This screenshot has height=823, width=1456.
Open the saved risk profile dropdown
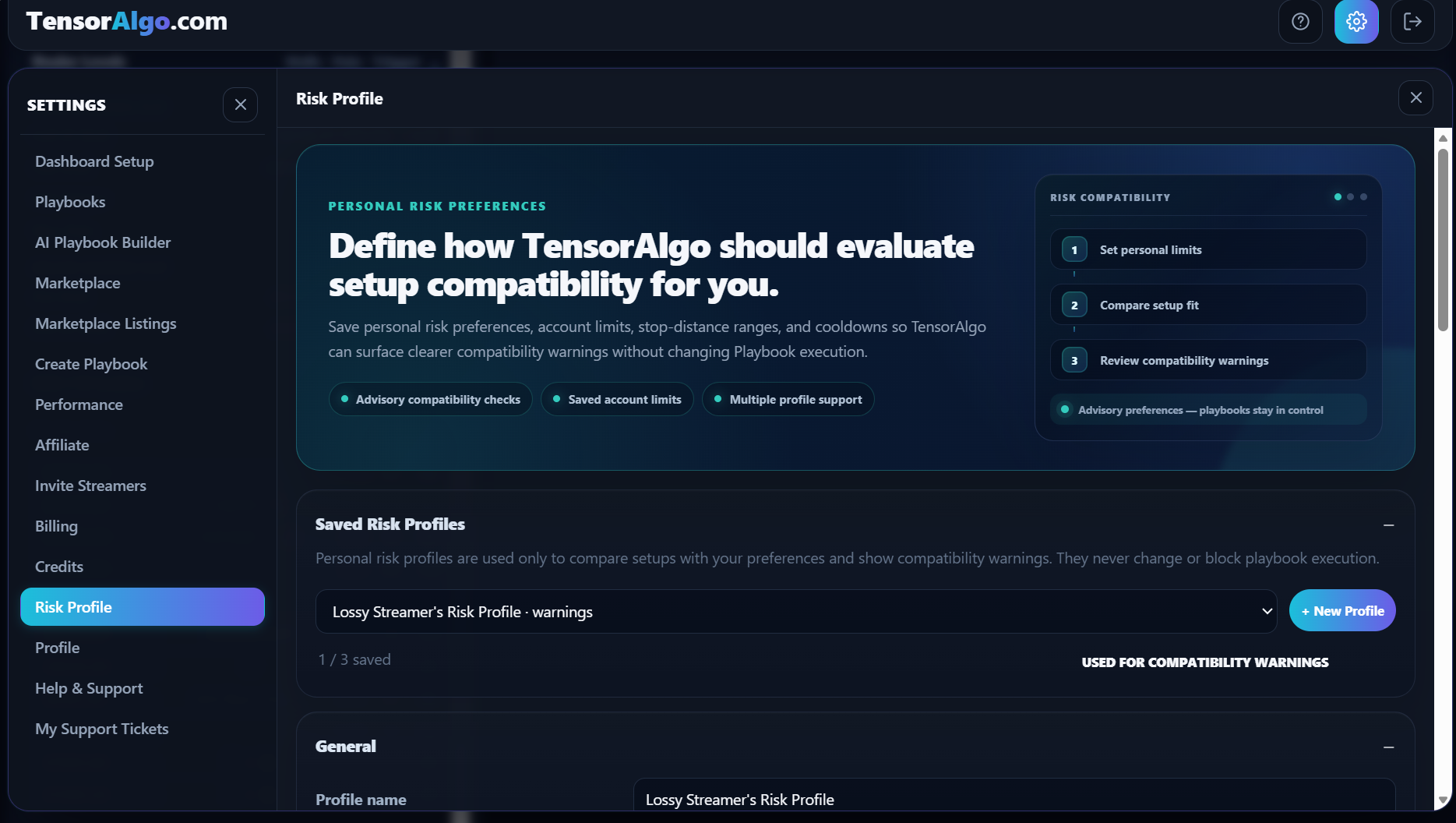click(x=796, y=612)
